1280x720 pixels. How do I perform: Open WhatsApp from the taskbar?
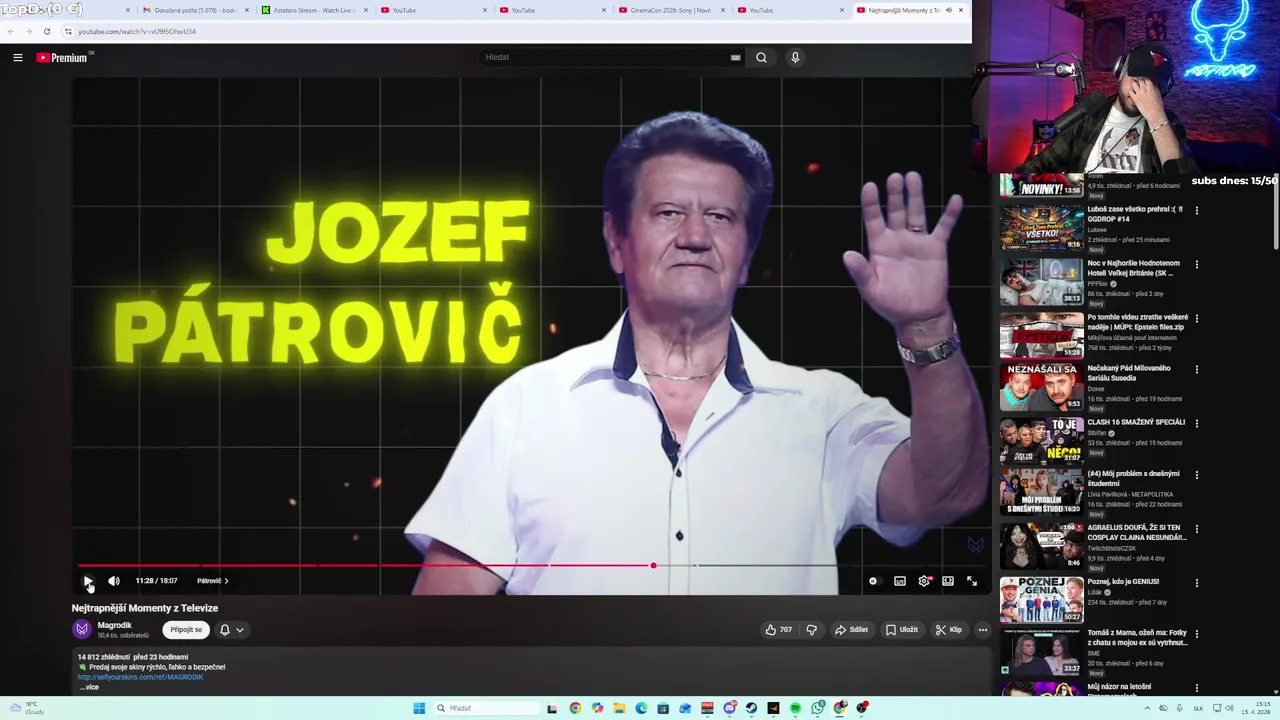(817, 708)
